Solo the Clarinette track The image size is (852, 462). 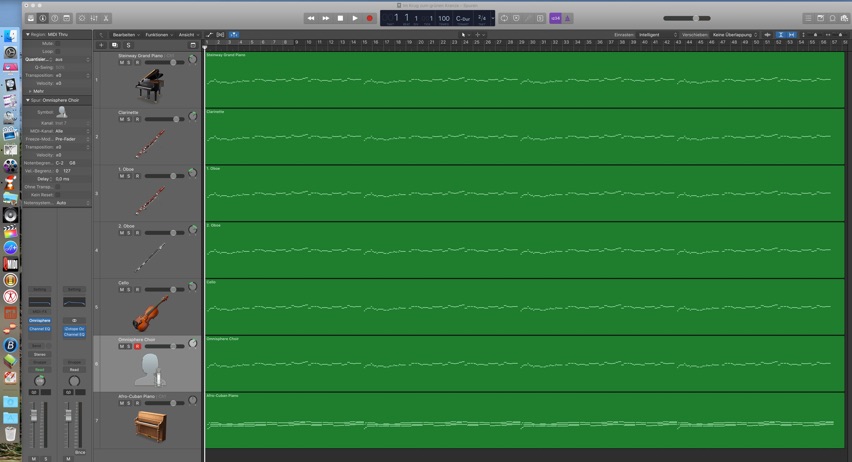point(129,119)
